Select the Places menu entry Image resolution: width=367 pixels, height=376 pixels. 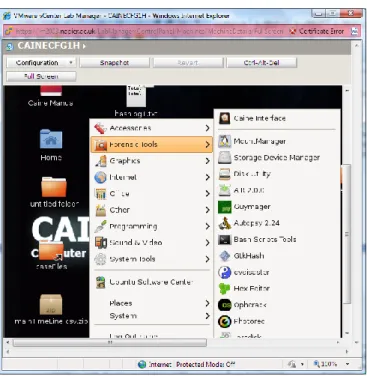click(x=152, y=303)
